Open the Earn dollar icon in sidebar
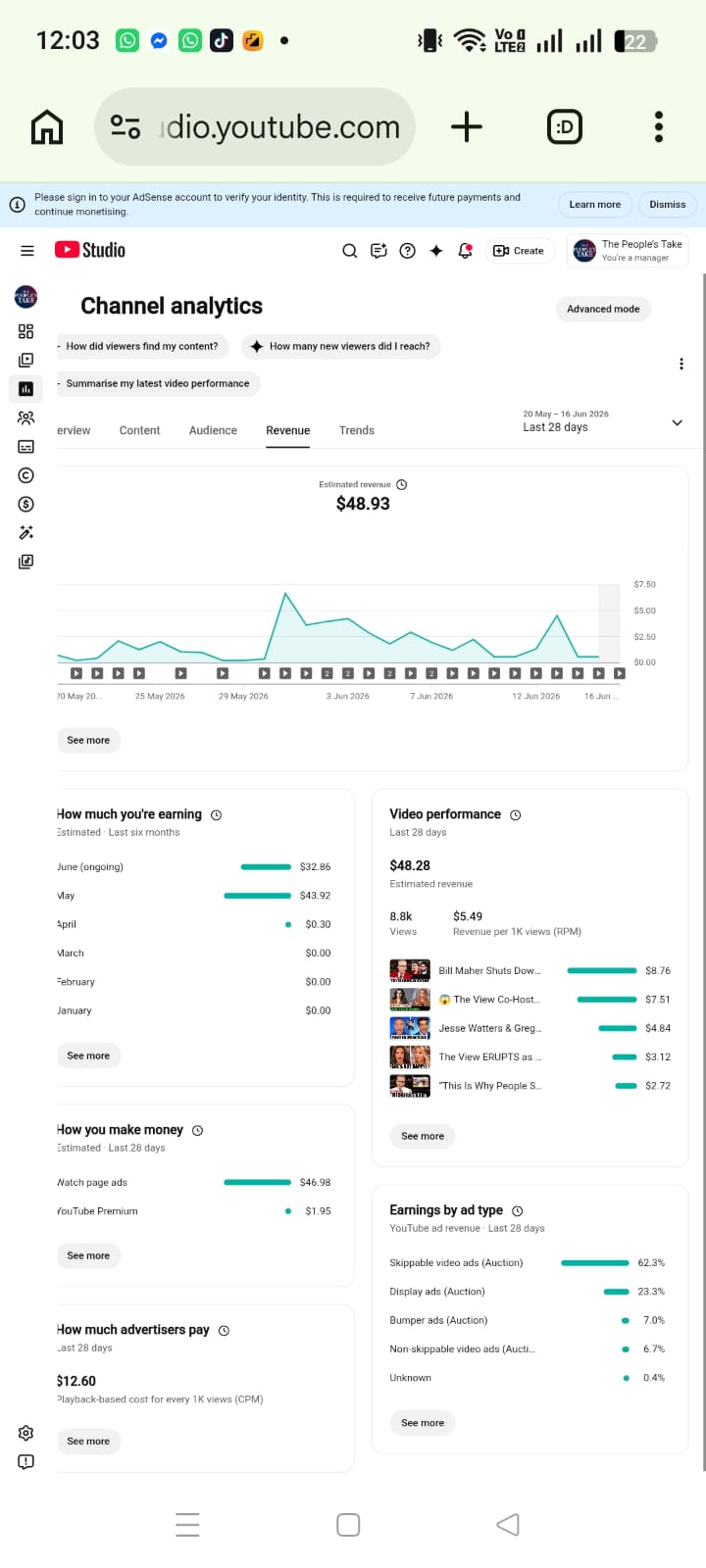The height and width of the screenshot is (1568, 706). click(x=26, y=504)
